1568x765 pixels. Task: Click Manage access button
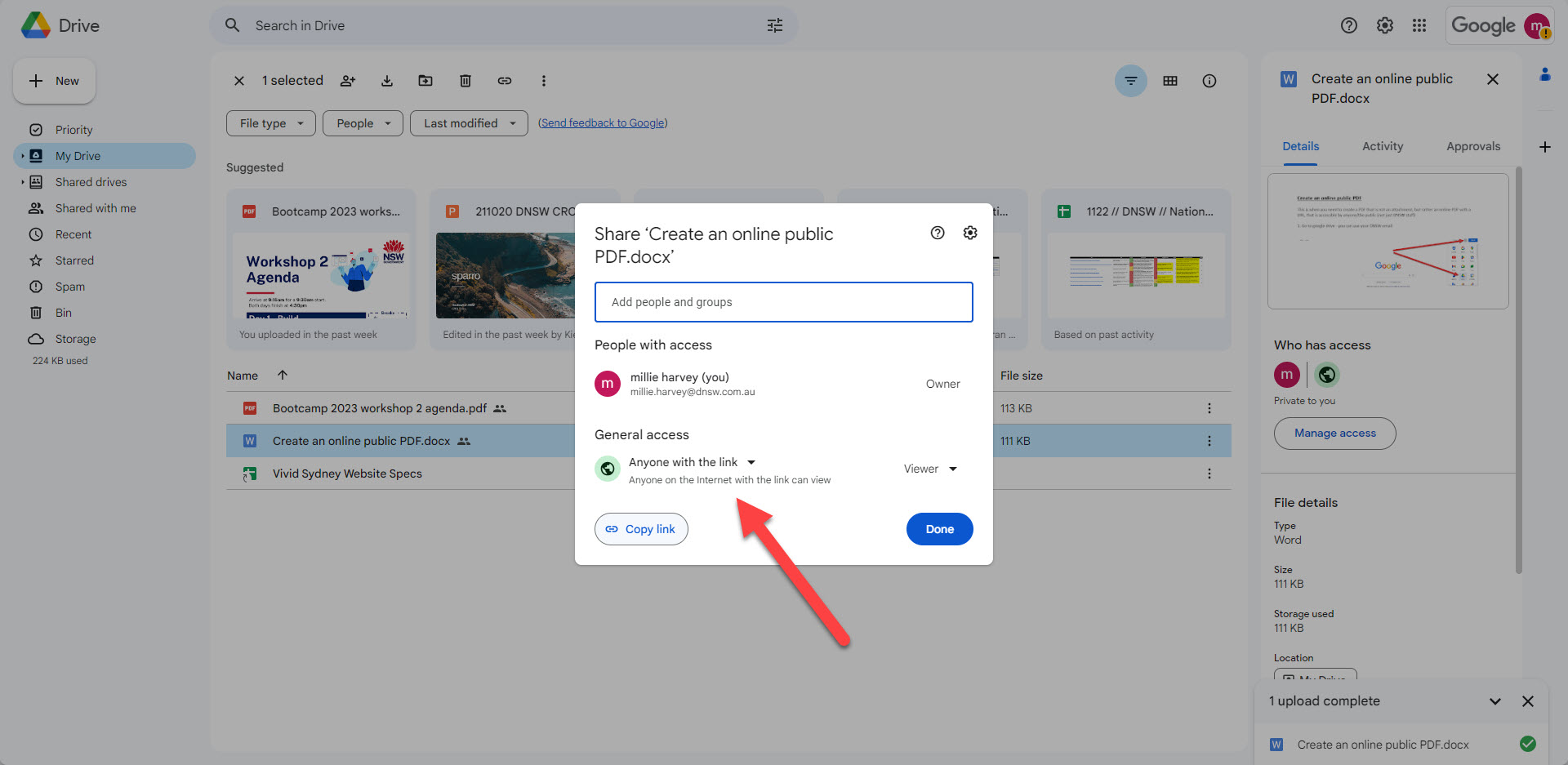pyautogui.click(x=1334, y=434)
